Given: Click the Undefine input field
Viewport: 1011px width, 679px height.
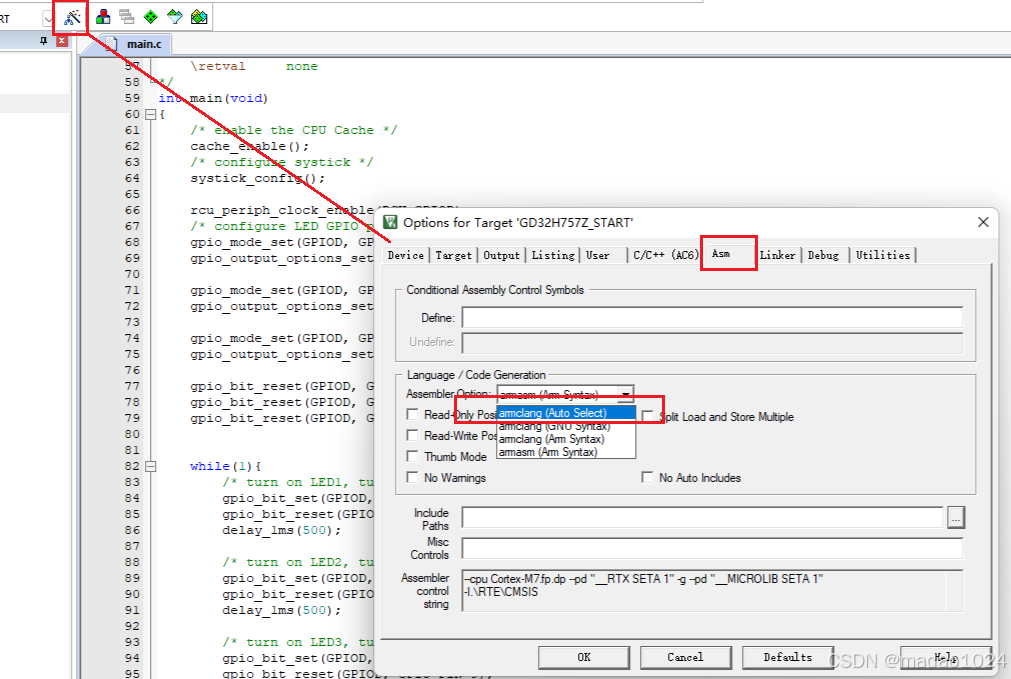Looking at the screenshot, I should coord(712,342).
